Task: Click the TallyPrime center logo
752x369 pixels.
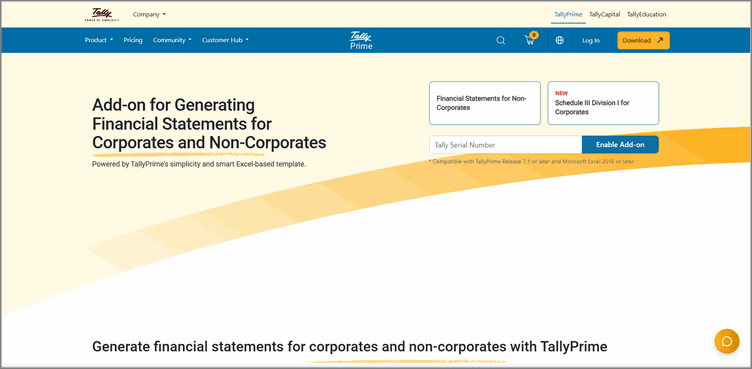Action: pos(361,40)
